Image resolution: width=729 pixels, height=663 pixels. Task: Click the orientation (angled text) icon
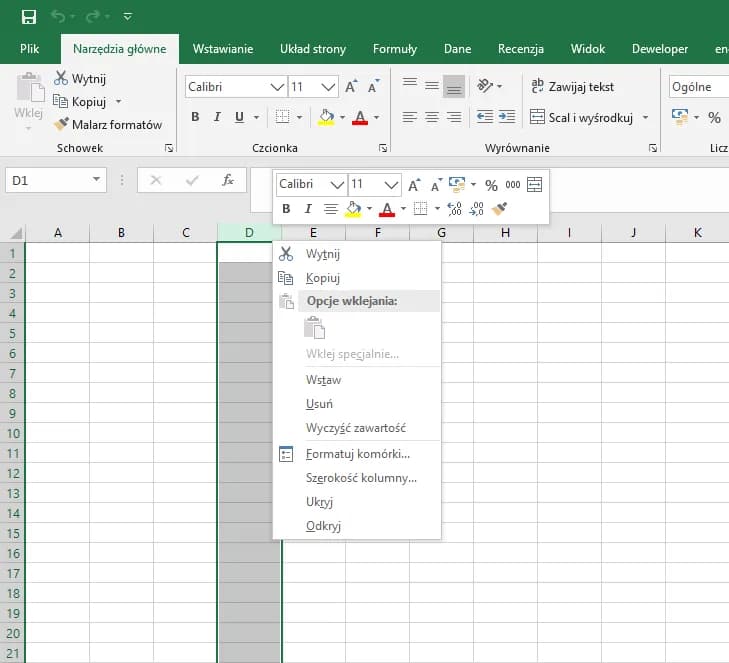484,87
